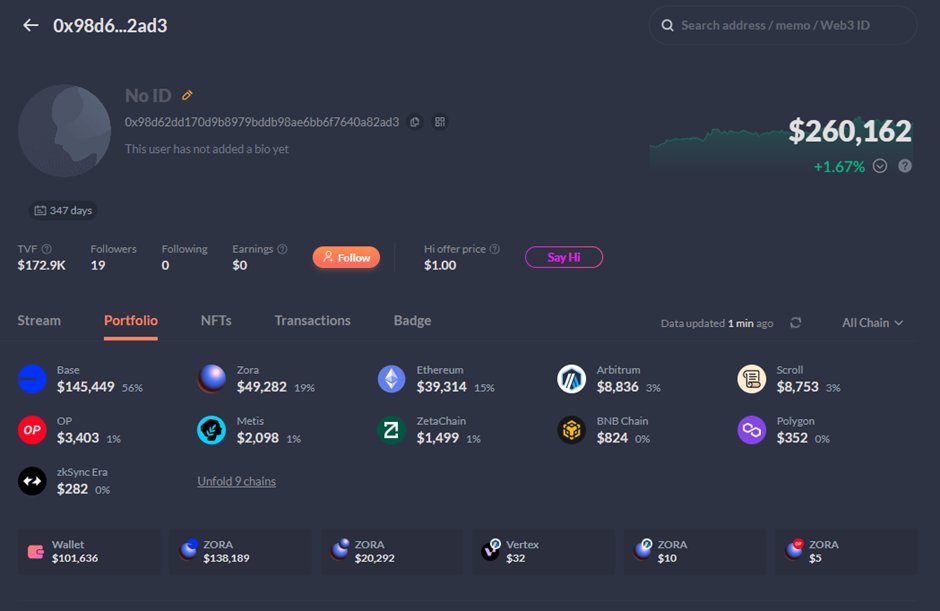
Task: Click the Following count 0
Action: tap(165, 265)
